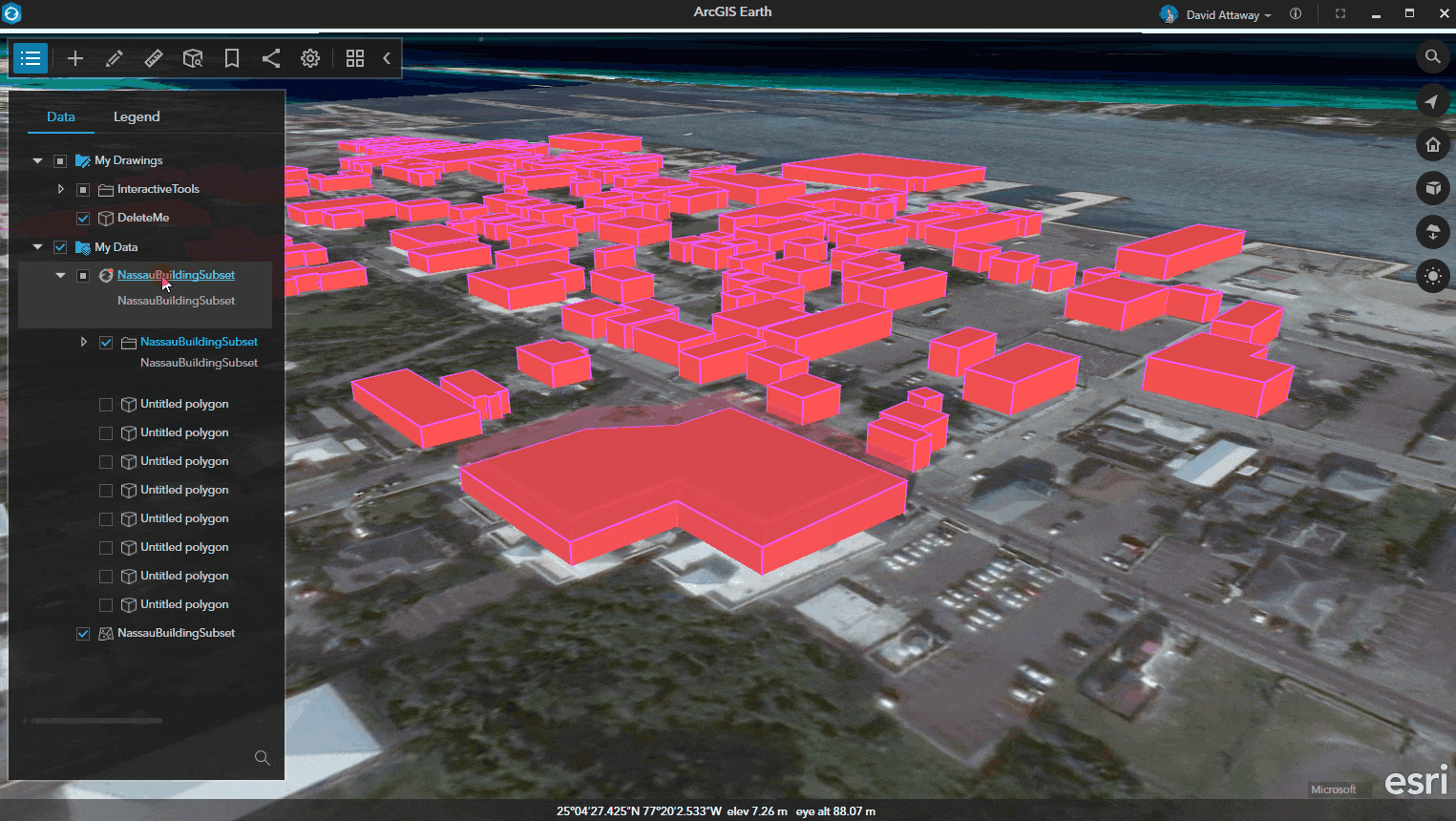
Task: Select the Draw (pencil) tool
Action: coord(114,58)
